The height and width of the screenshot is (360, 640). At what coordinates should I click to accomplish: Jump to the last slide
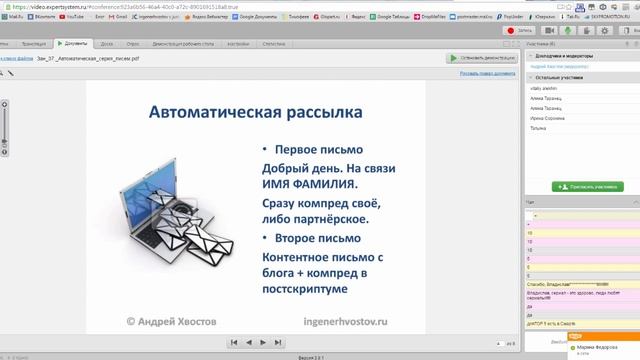pos(278,342)
